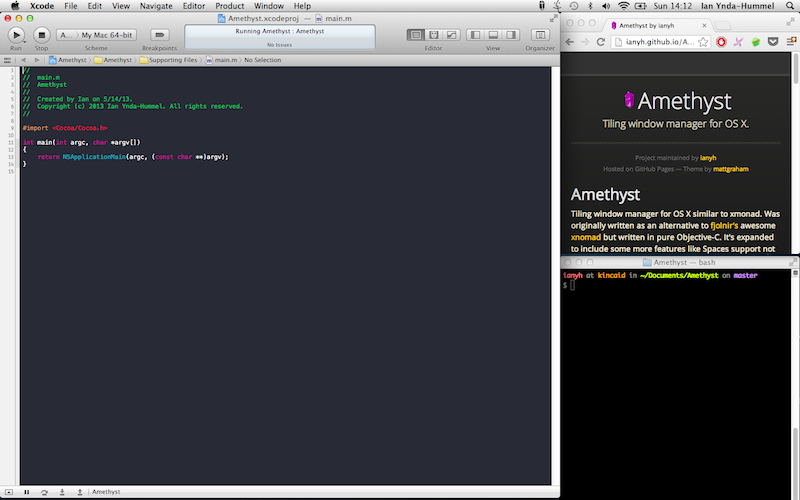Close the Amethyst by ianyh tab
Screen dimensions: 800x500
point(704,25)
